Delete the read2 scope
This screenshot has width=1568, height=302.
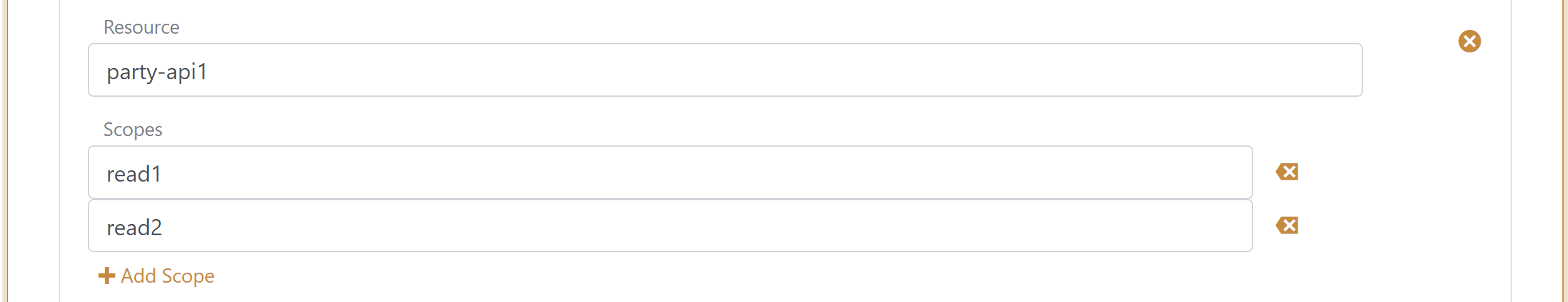click(x=1287, y=225)
